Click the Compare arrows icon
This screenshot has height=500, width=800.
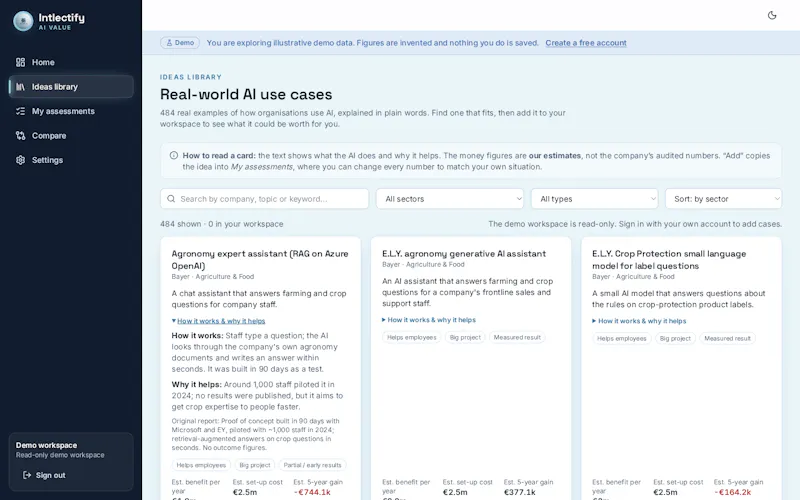click(x=20, y=136)
